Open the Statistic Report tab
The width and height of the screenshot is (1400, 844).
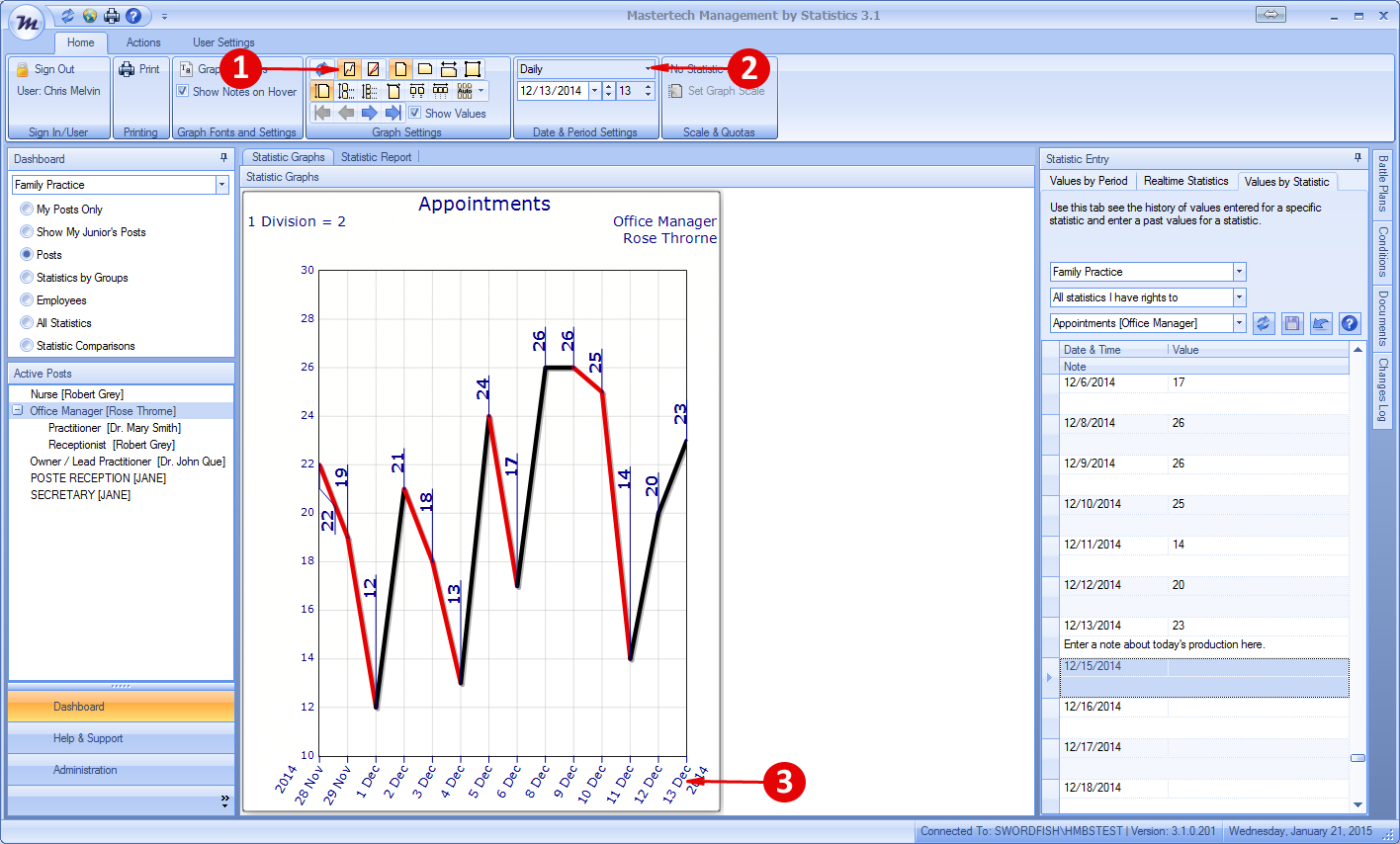(x=377, y=157)
